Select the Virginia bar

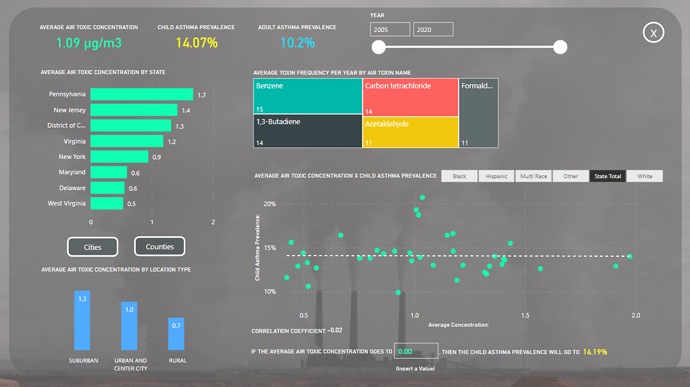(127, 141)
